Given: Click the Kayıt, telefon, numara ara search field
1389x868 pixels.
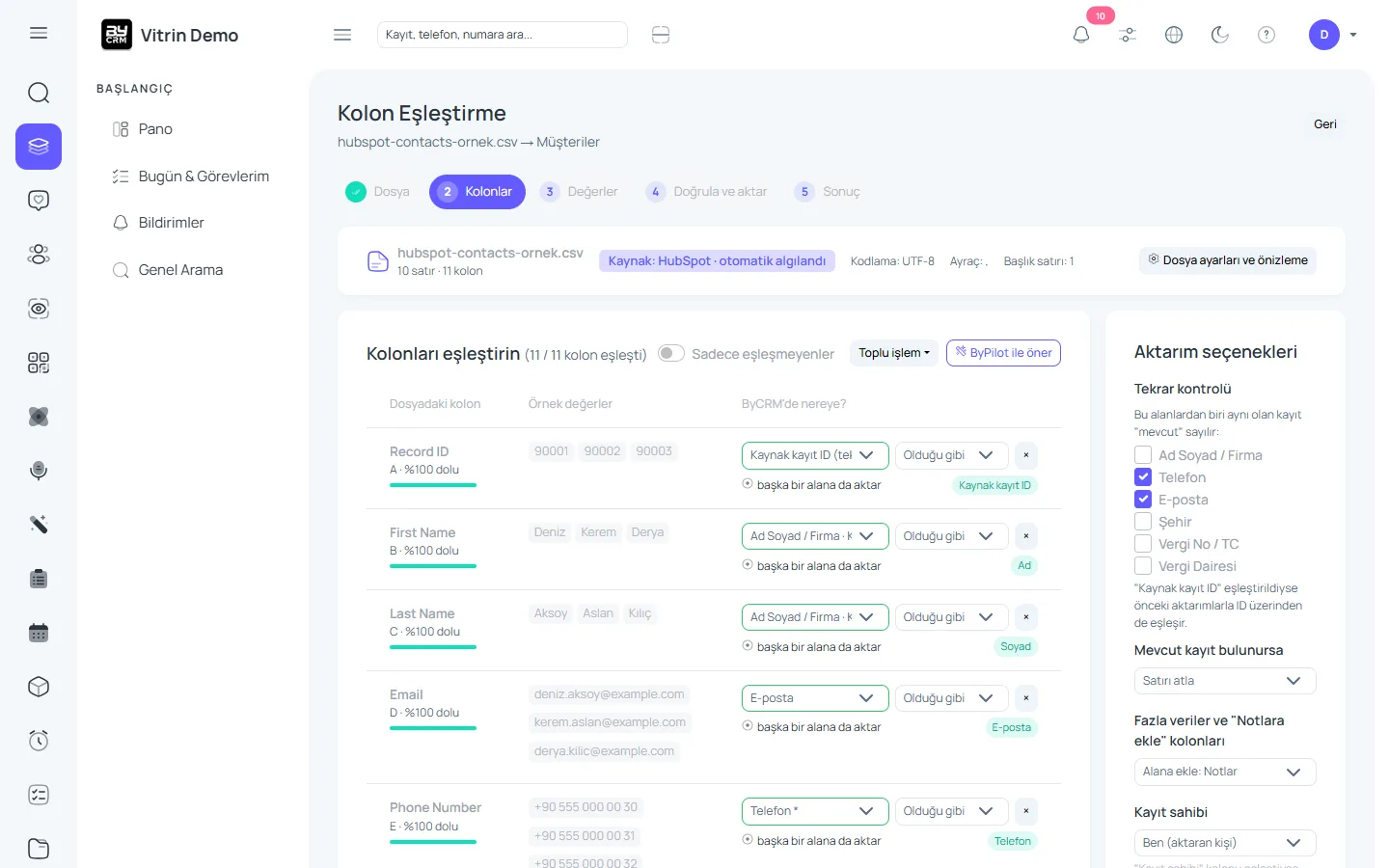Looking at the screenshot, I should 503,35.
